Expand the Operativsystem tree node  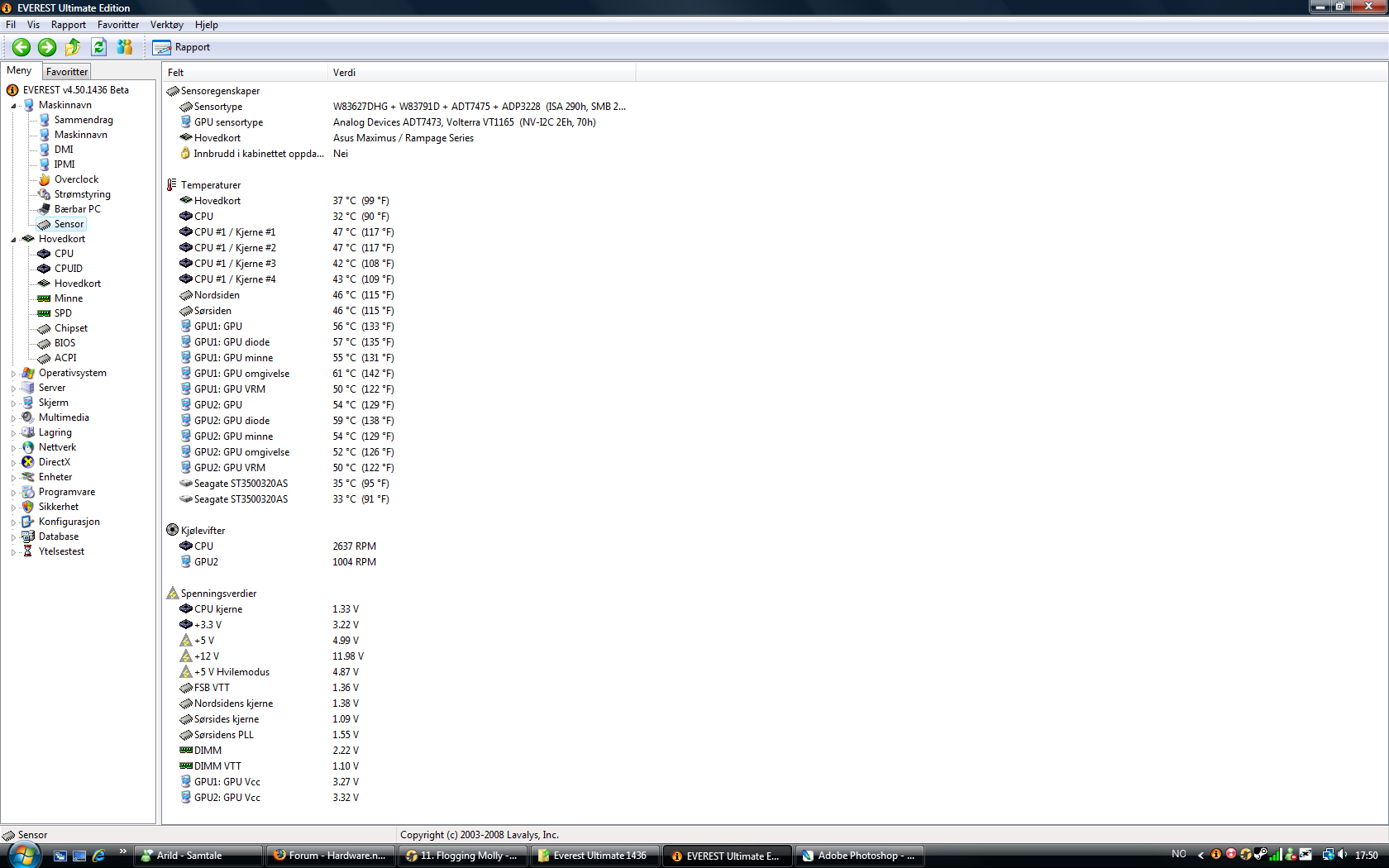[13, 374]
